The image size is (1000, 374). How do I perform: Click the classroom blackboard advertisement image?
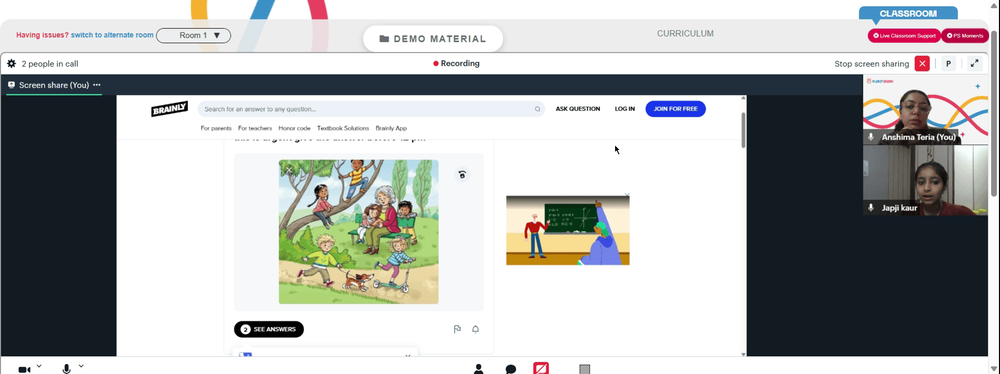tap(568, 230)
